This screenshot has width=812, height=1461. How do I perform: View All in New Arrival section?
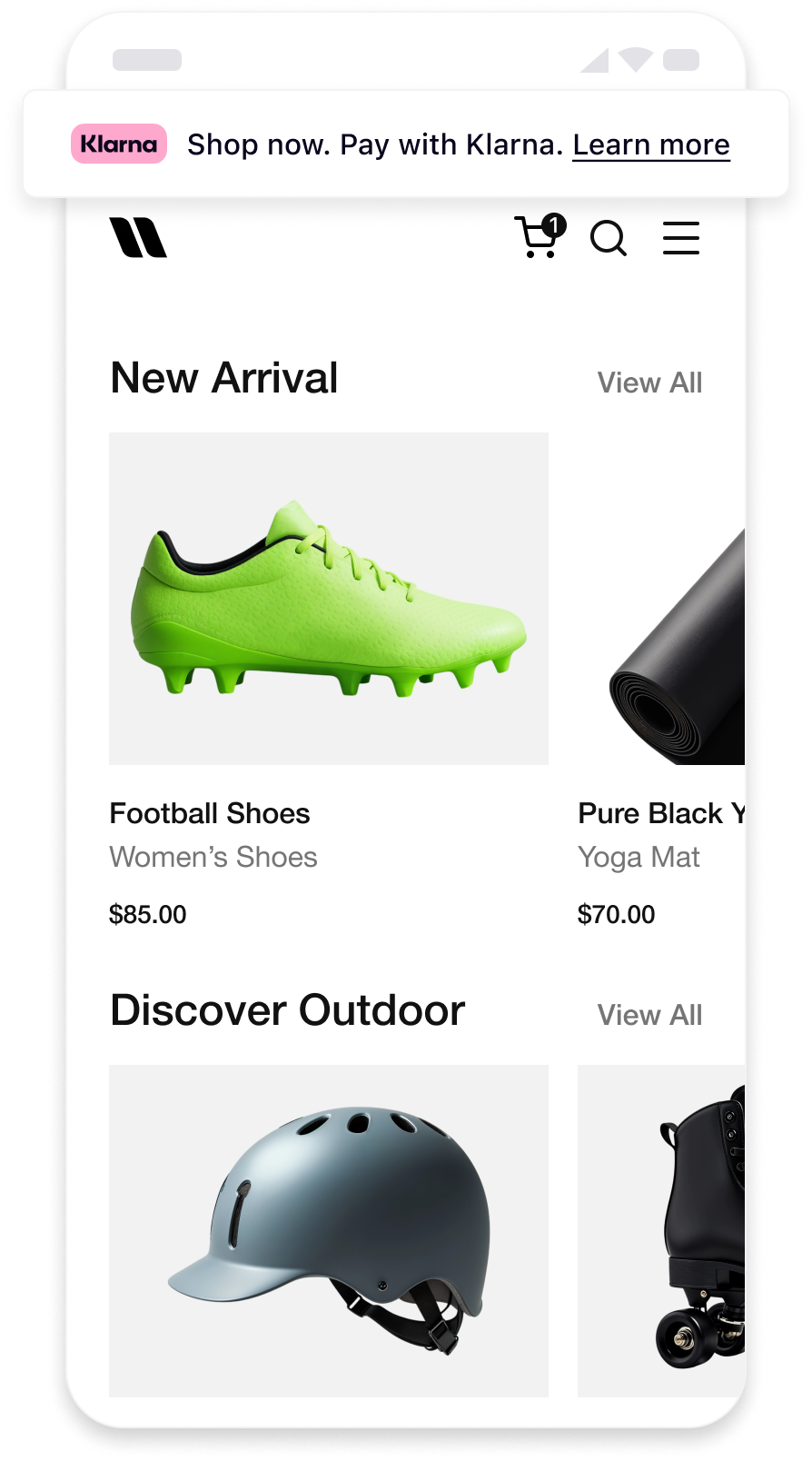click(x=649, y=383)
